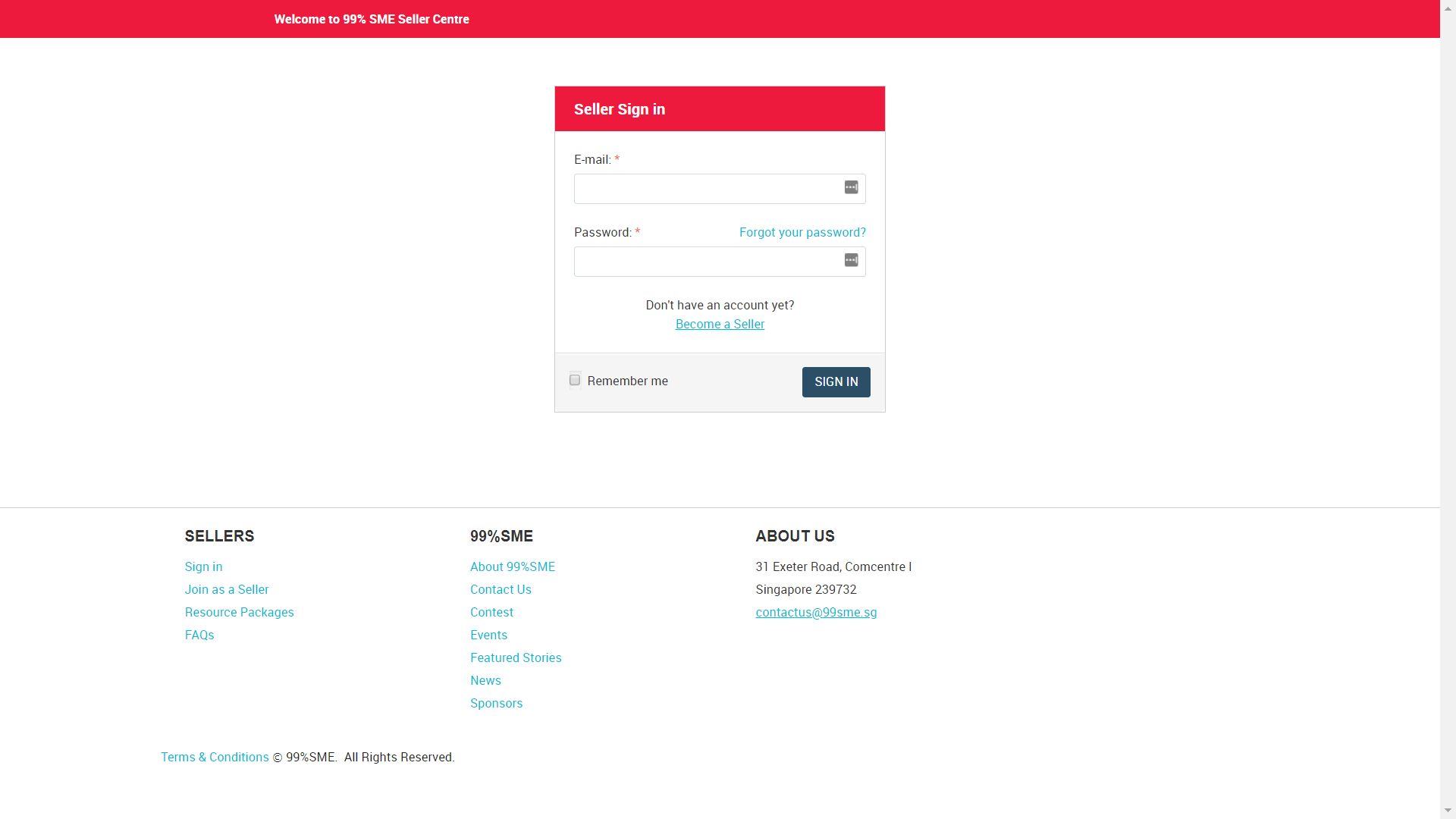Open the Sponsors link

[x=496, y=703]
